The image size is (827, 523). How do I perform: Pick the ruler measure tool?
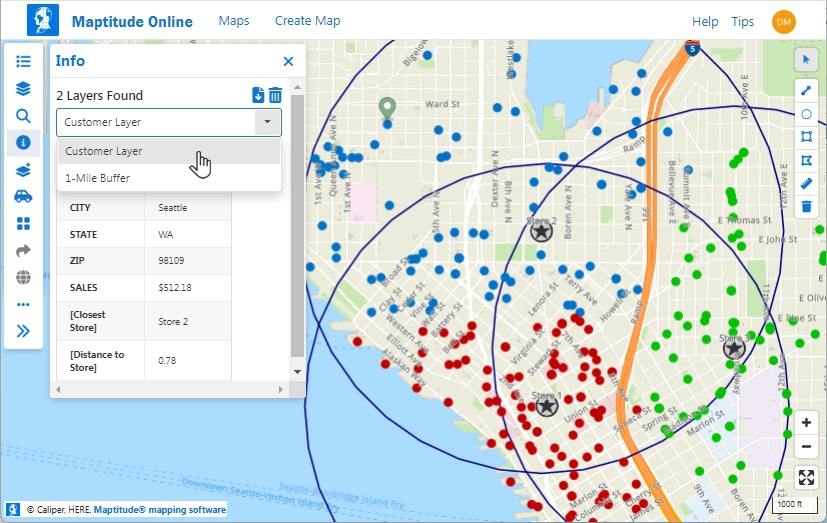click(x=806, y=183)
